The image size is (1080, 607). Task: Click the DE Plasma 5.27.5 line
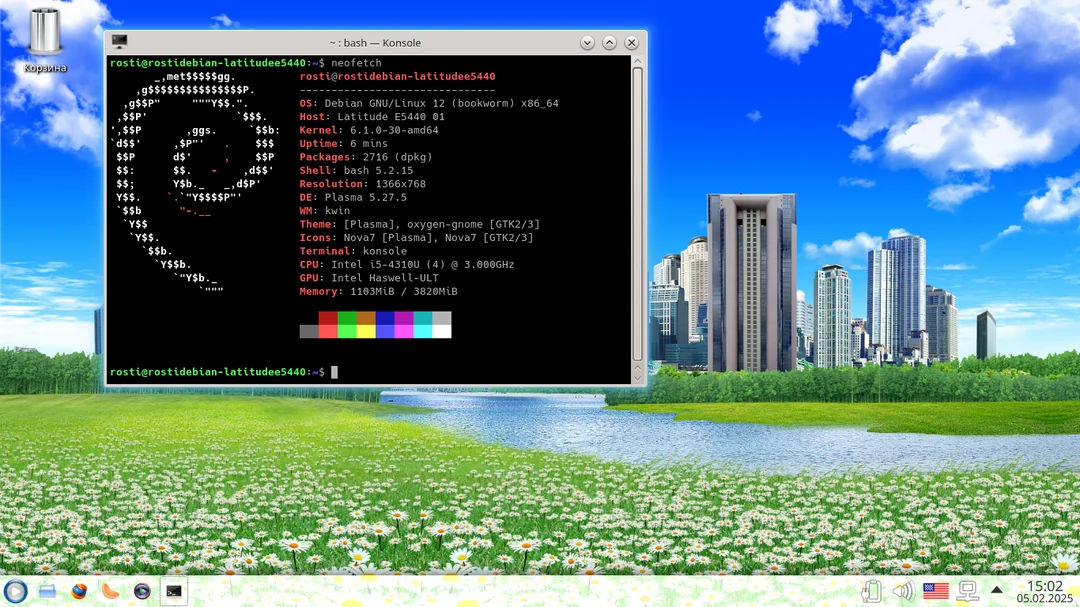pos(353,198)
